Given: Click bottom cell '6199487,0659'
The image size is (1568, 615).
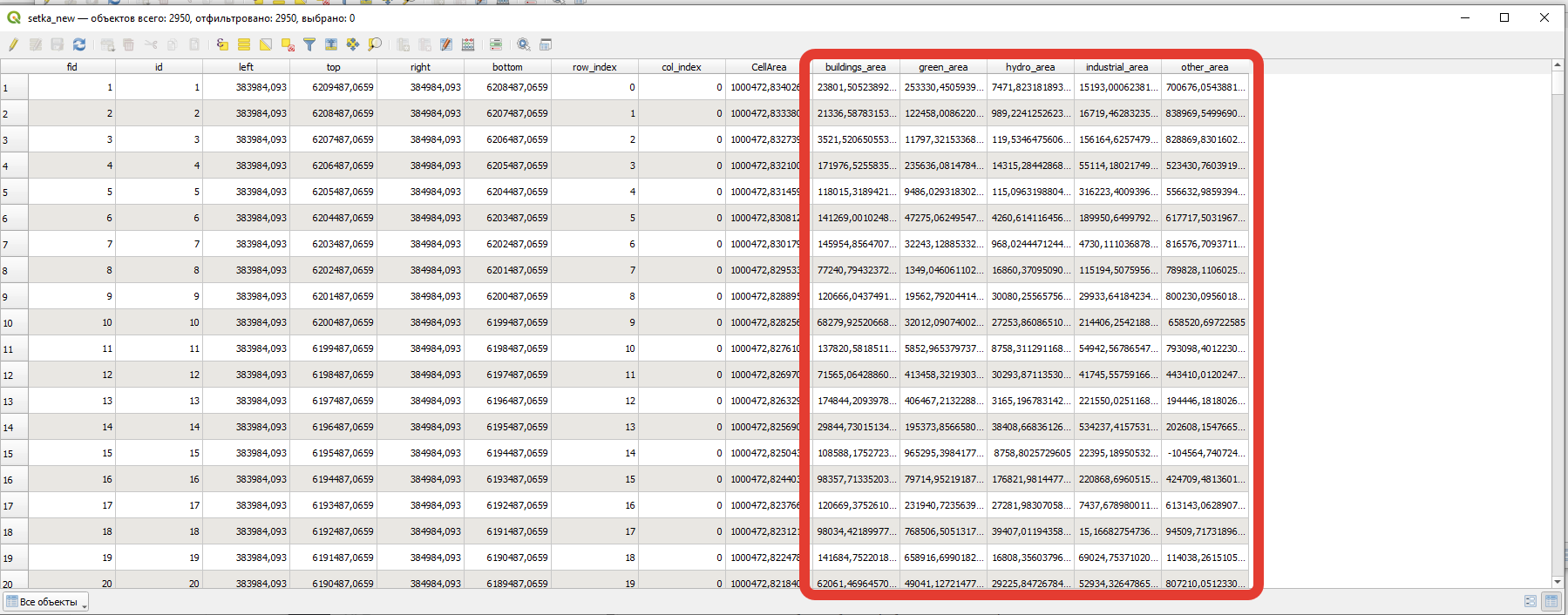Looking at the screenshot, I should (x=507, y=322).
